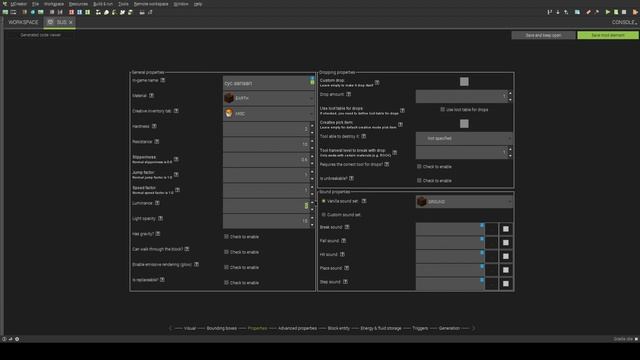This screenshot has height=360, width=640.
Task: Select the Custom sound set radio button
Action: (x=324, y=215)
